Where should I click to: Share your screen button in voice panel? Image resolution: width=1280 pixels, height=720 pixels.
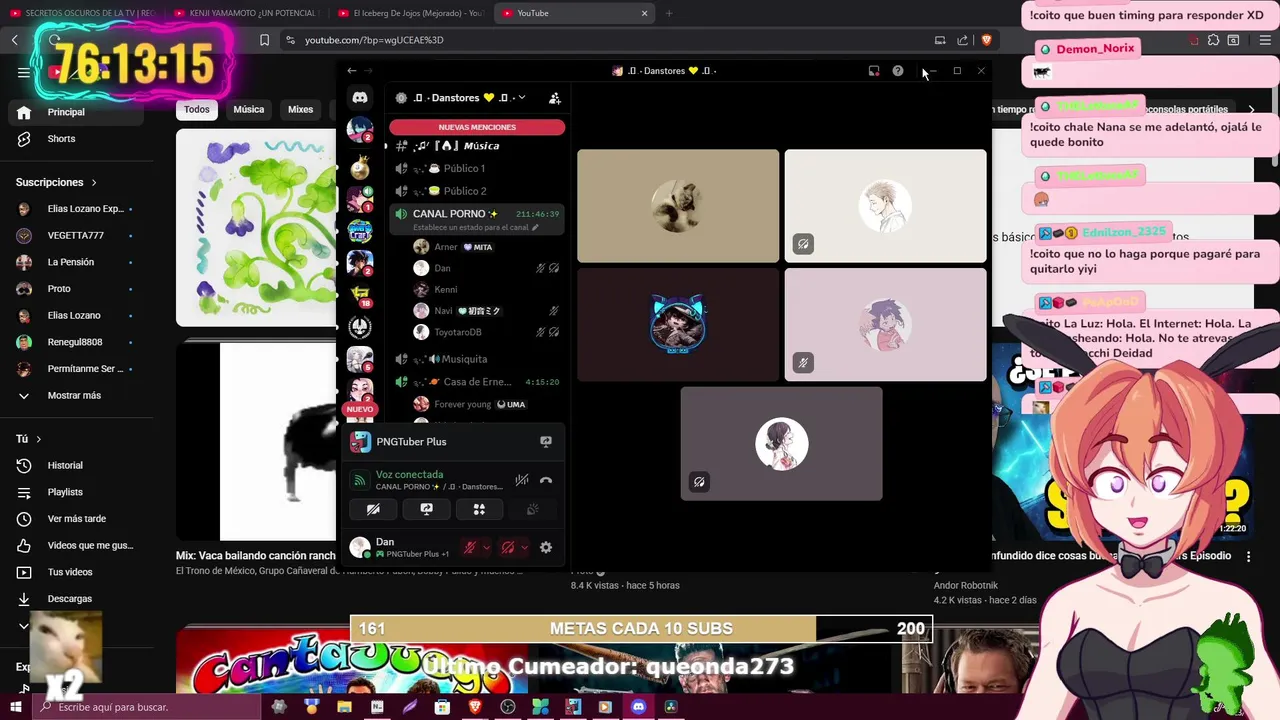point(426,509)
